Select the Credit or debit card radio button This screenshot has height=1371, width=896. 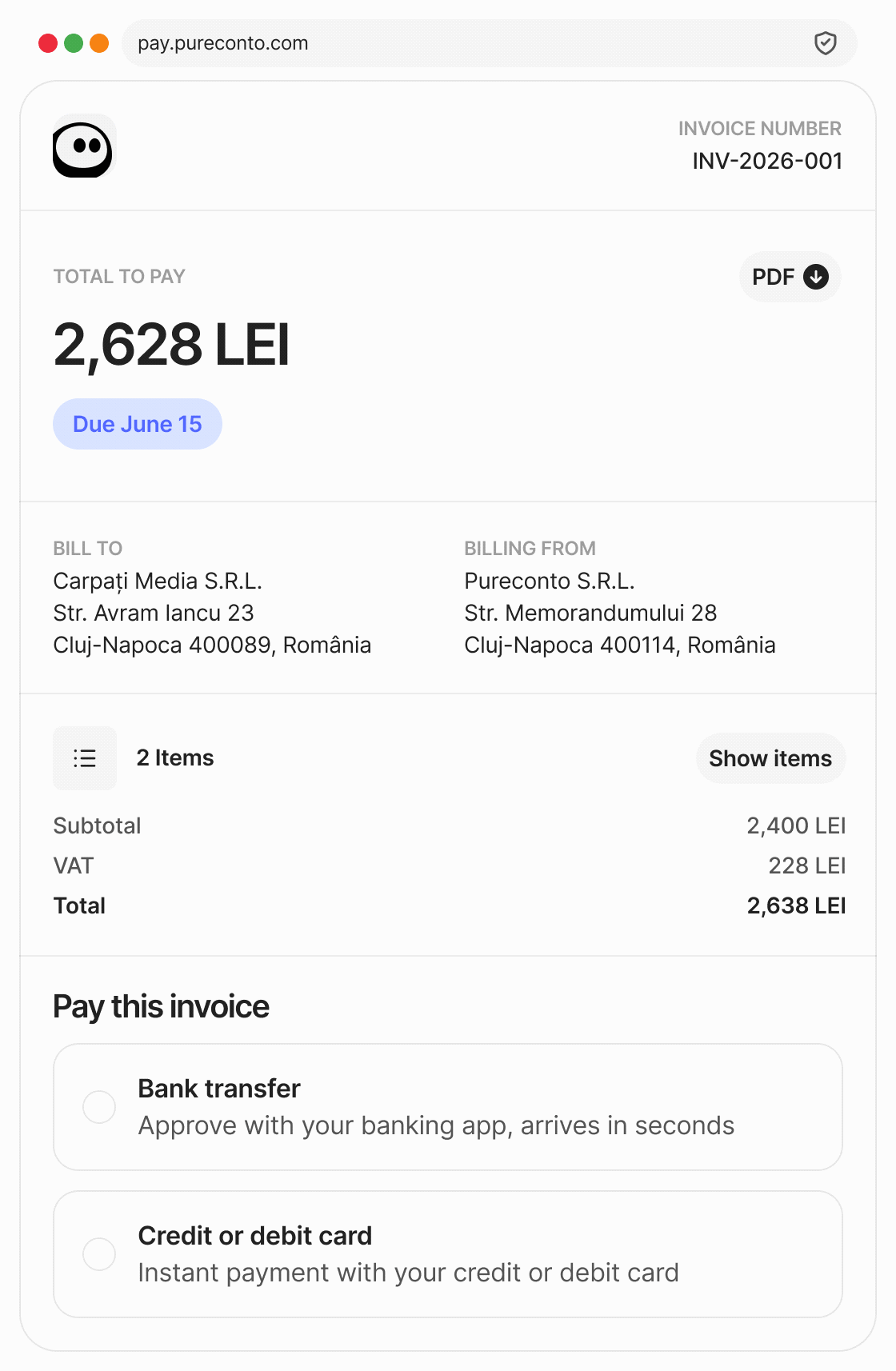(99, 1254)
